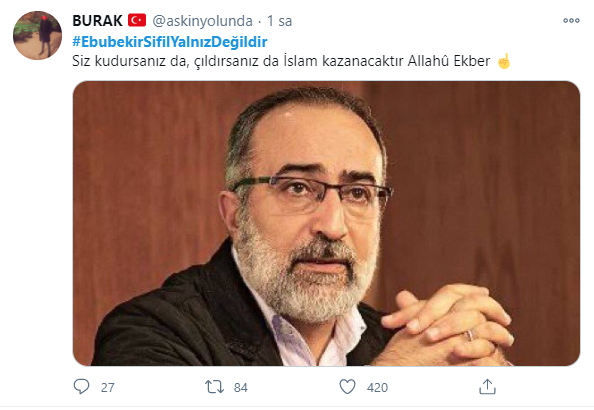Click the 84 retweets count

click(x=241, y=387)
